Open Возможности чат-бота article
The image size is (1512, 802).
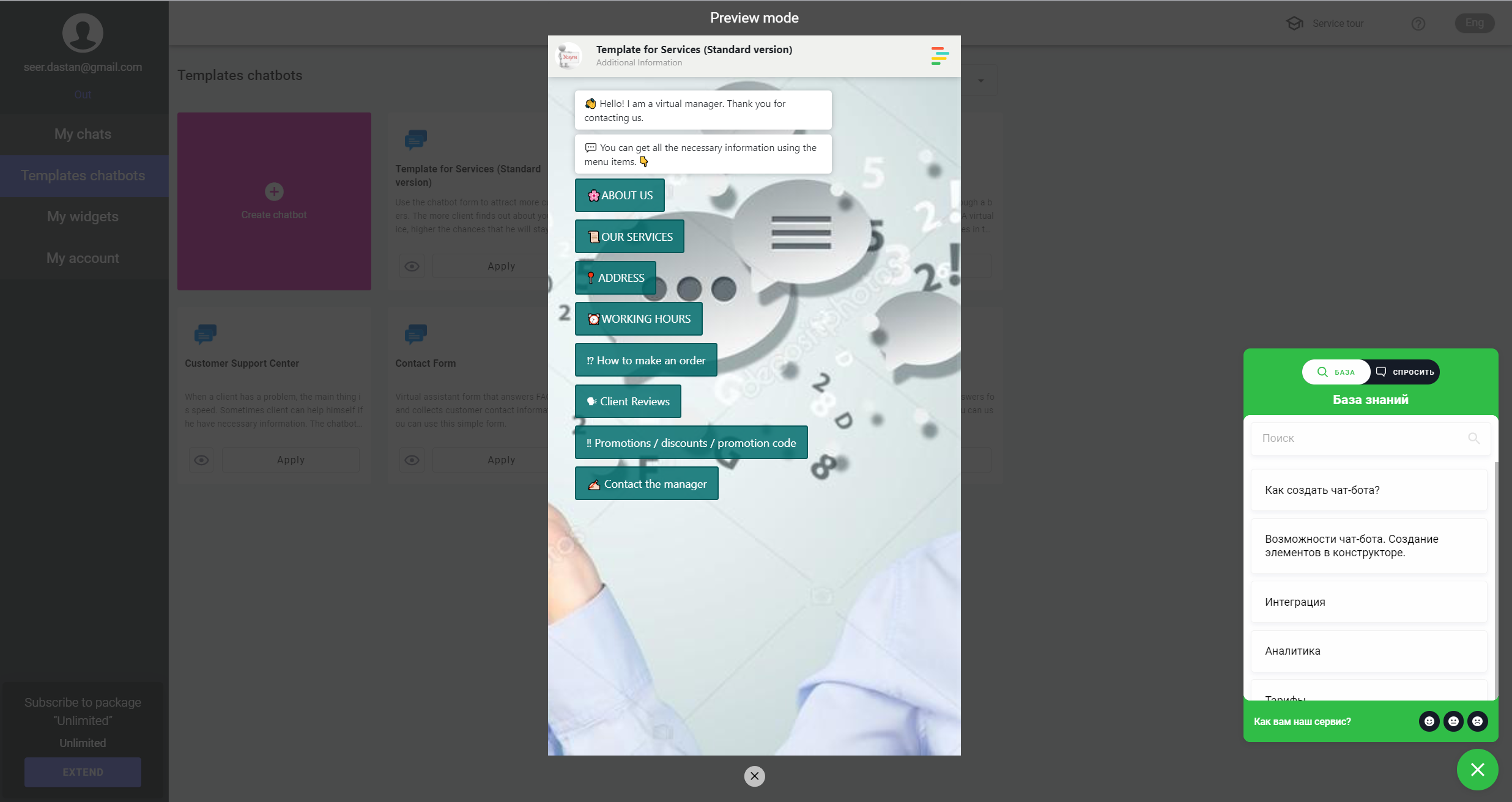[1369, 546]
